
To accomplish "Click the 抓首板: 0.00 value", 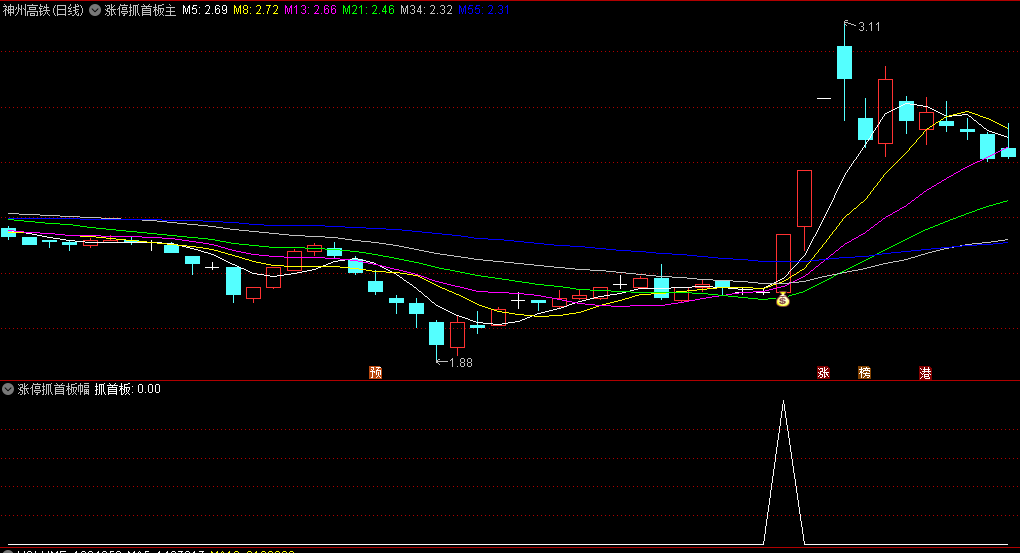I will (x=128, y=390).
